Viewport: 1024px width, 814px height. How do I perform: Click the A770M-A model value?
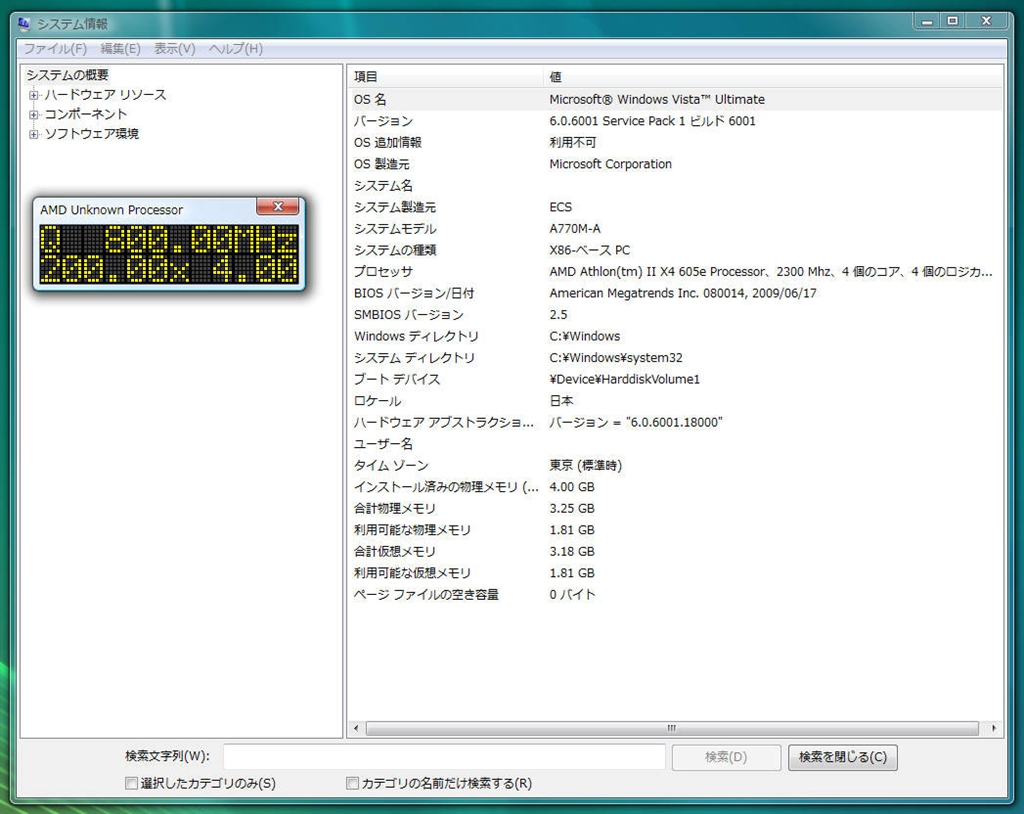click(575, 229)
